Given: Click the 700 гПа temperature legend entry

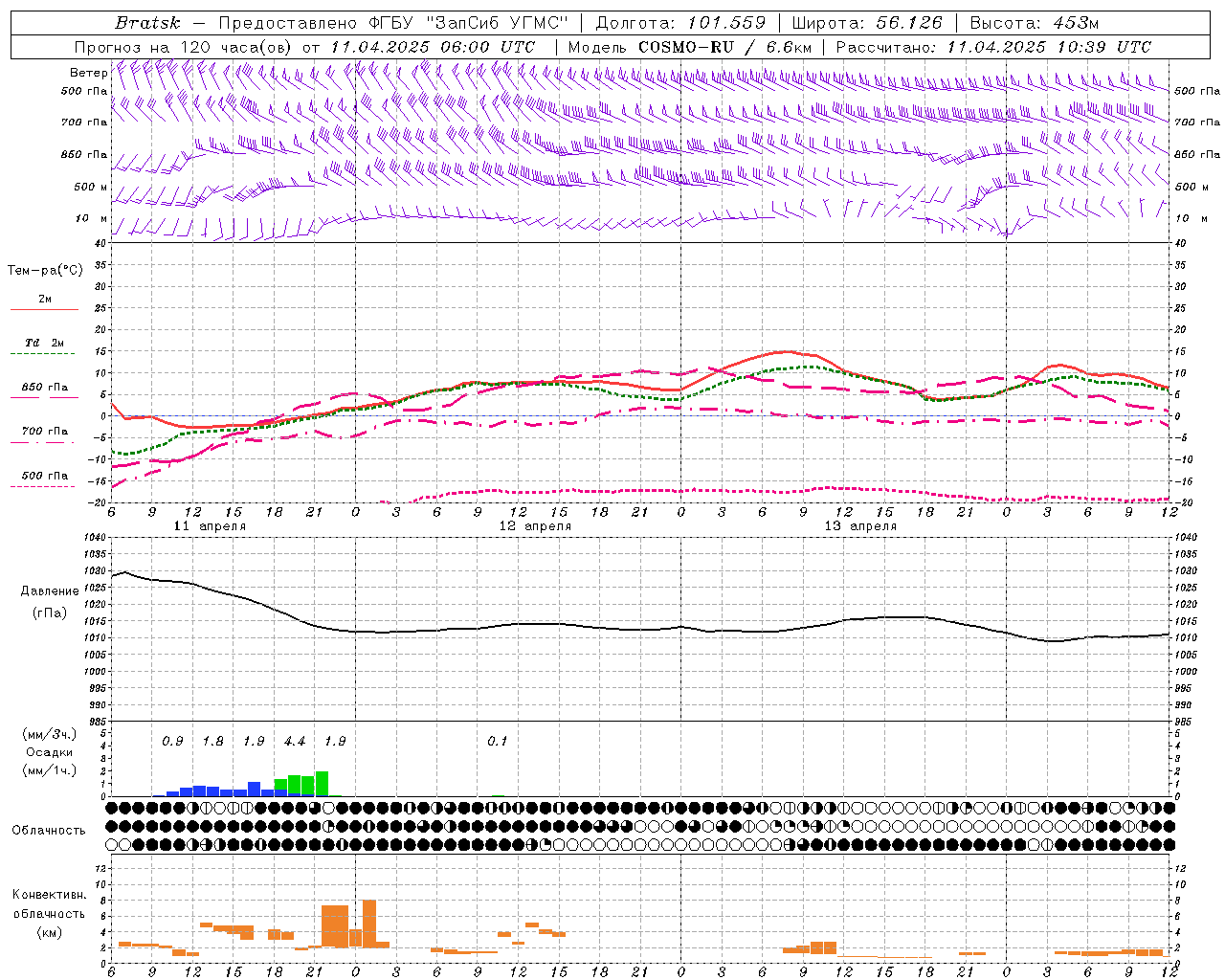Looking at the screenshot, I should pyautogui.click(x=45, y=432).
